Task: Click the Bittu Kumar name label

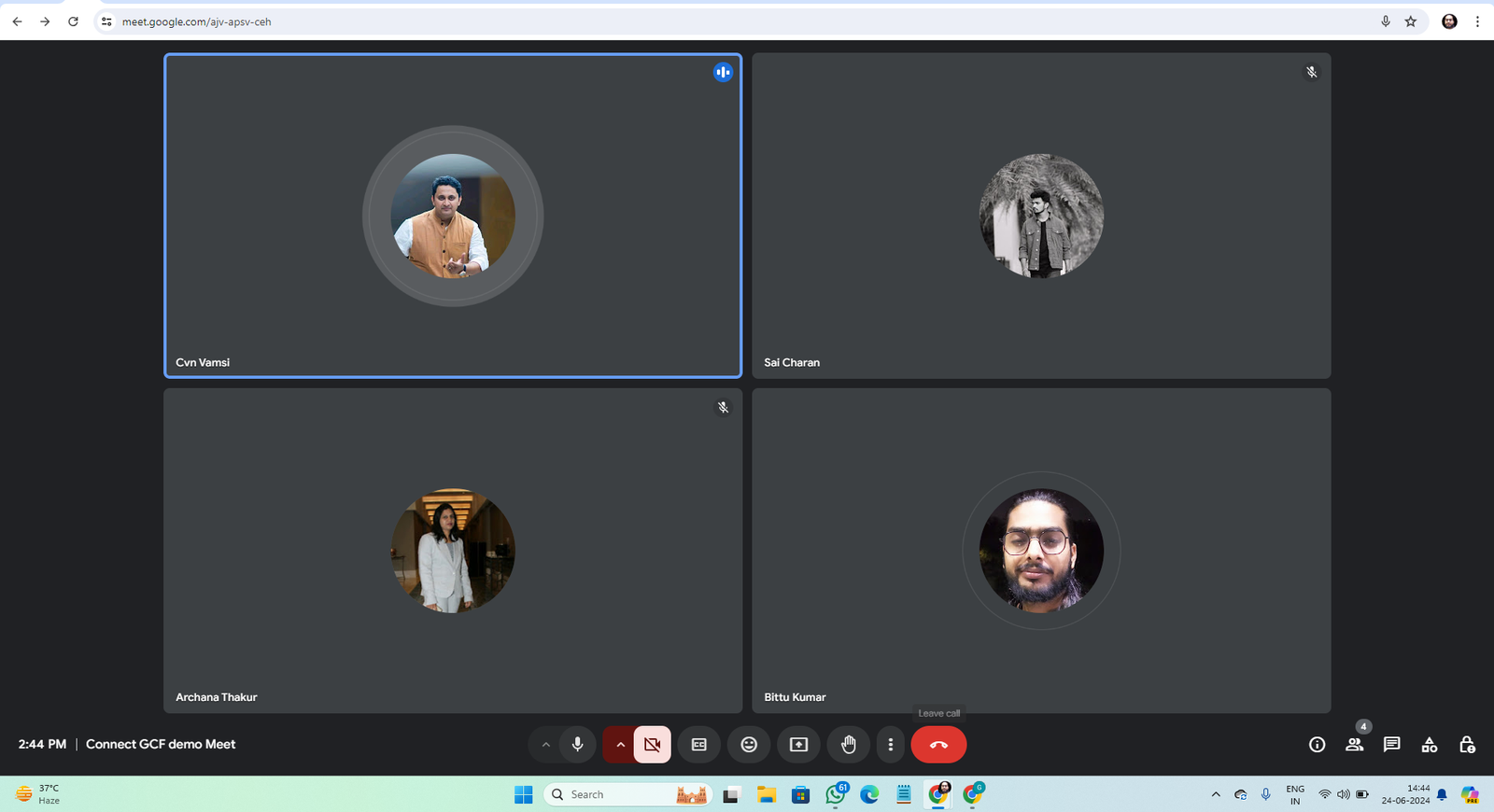Action: pyautogui.click(x=795, y=697)
